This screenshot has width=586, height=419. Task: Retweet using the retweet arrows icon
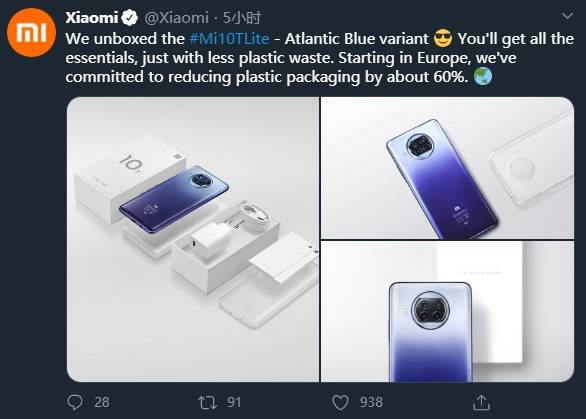(x=207, y=403)
